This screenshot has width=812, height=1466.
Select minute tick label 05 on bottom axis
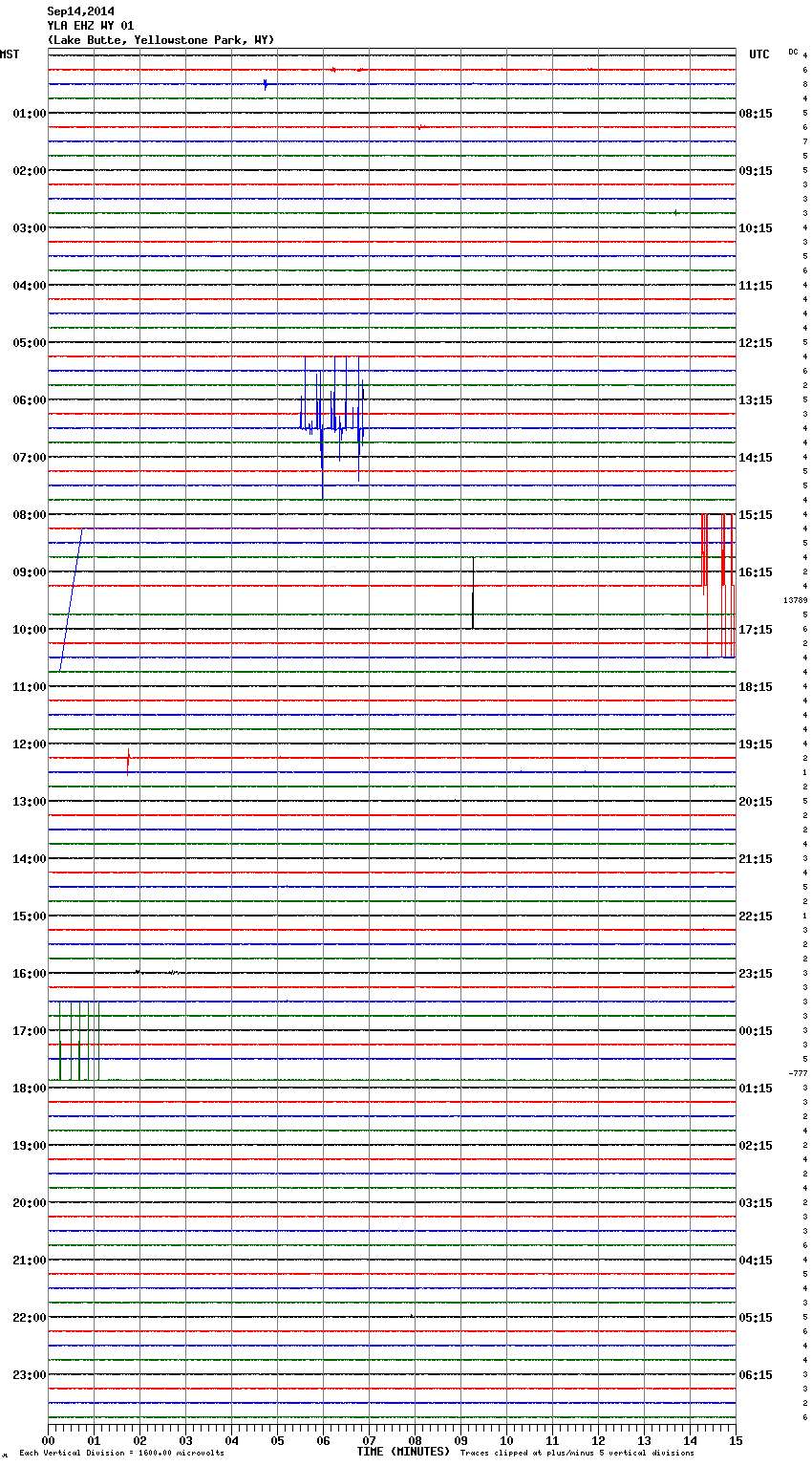(277, 1441)
